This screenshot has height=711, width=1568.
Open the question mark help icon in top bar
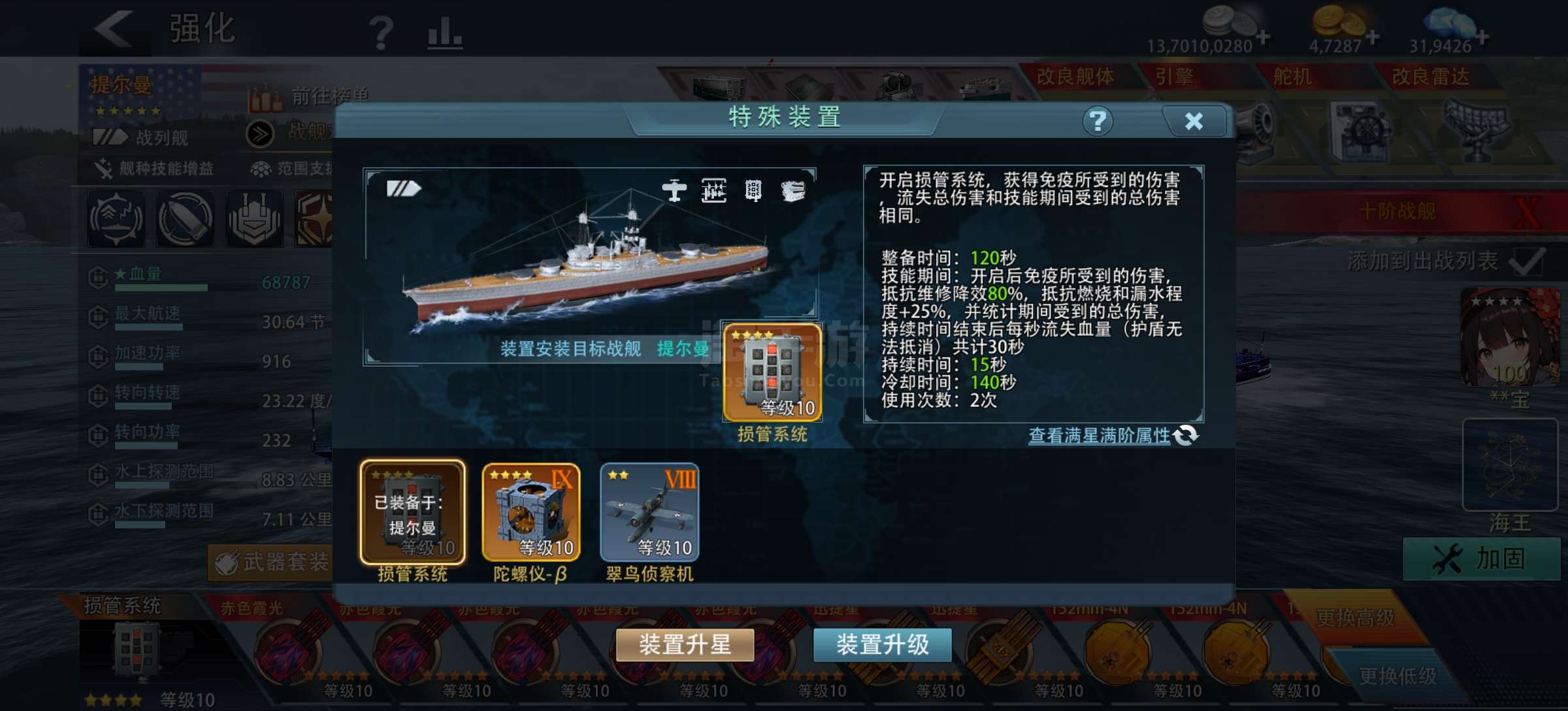point(381,33)
